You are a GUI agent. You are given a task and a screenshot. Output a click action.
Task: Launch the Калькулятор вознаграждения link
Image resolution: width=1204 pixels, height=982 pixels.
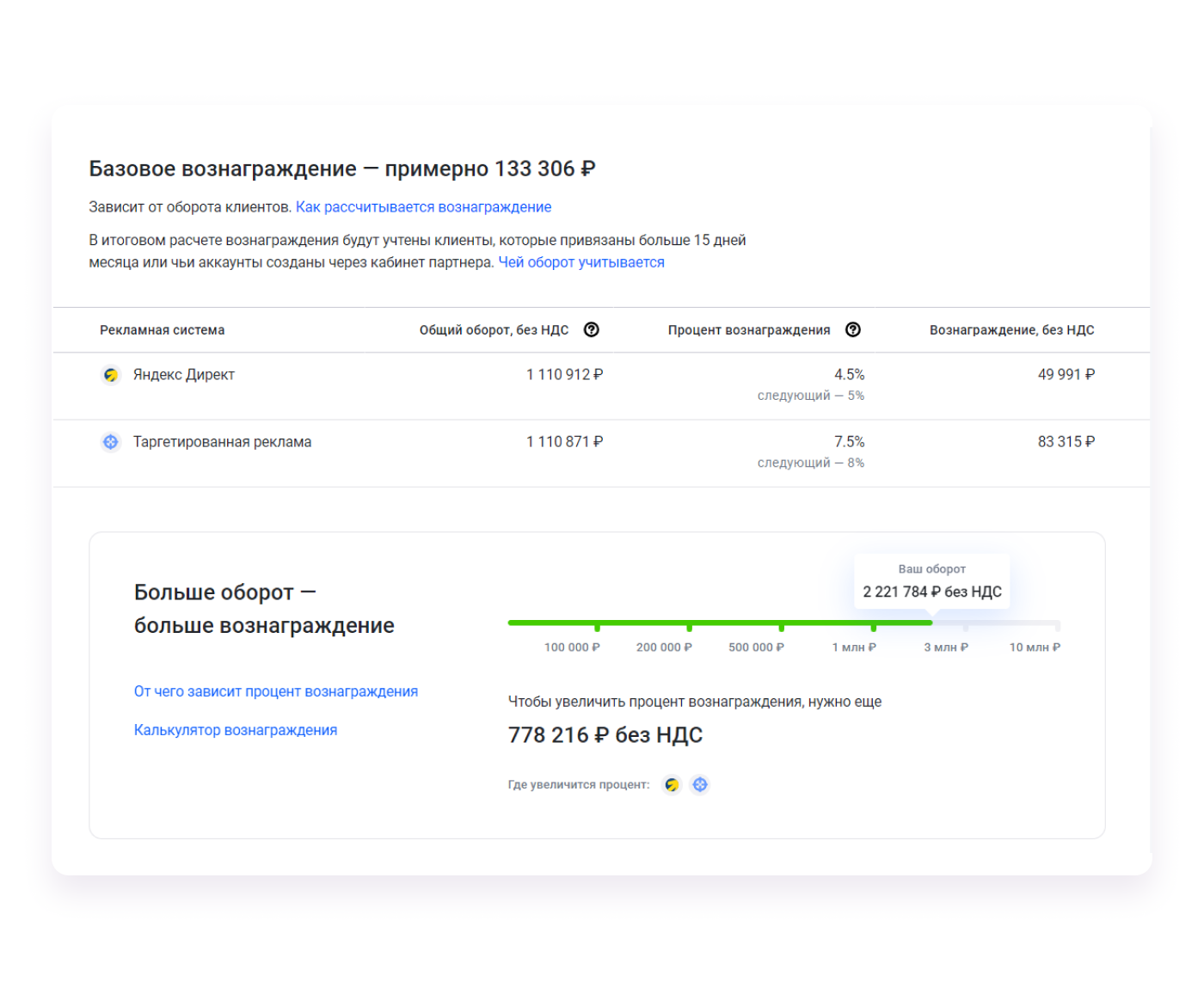[x=235, y=730]
